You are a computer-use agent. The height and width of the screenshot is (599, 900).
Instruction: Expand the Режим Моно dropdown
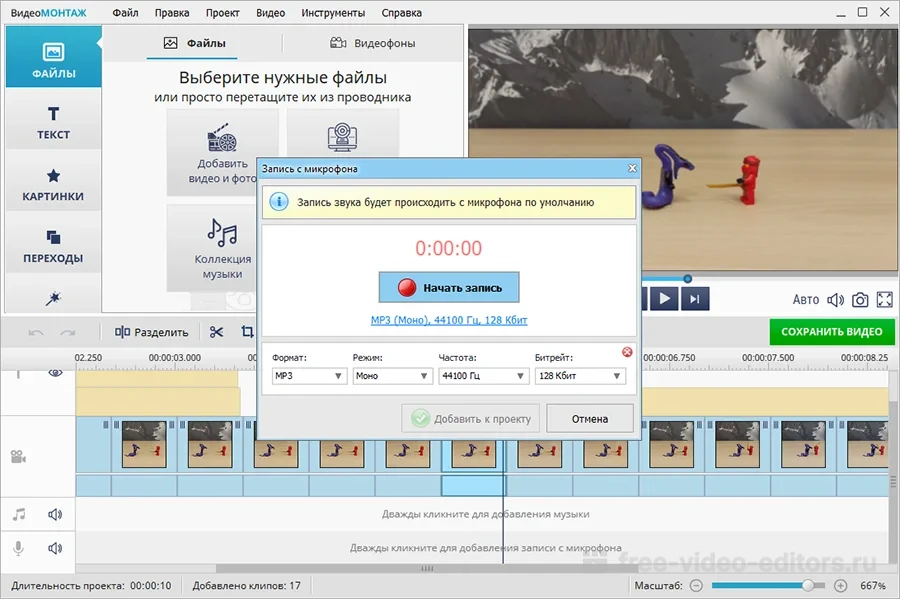[392, 376]
